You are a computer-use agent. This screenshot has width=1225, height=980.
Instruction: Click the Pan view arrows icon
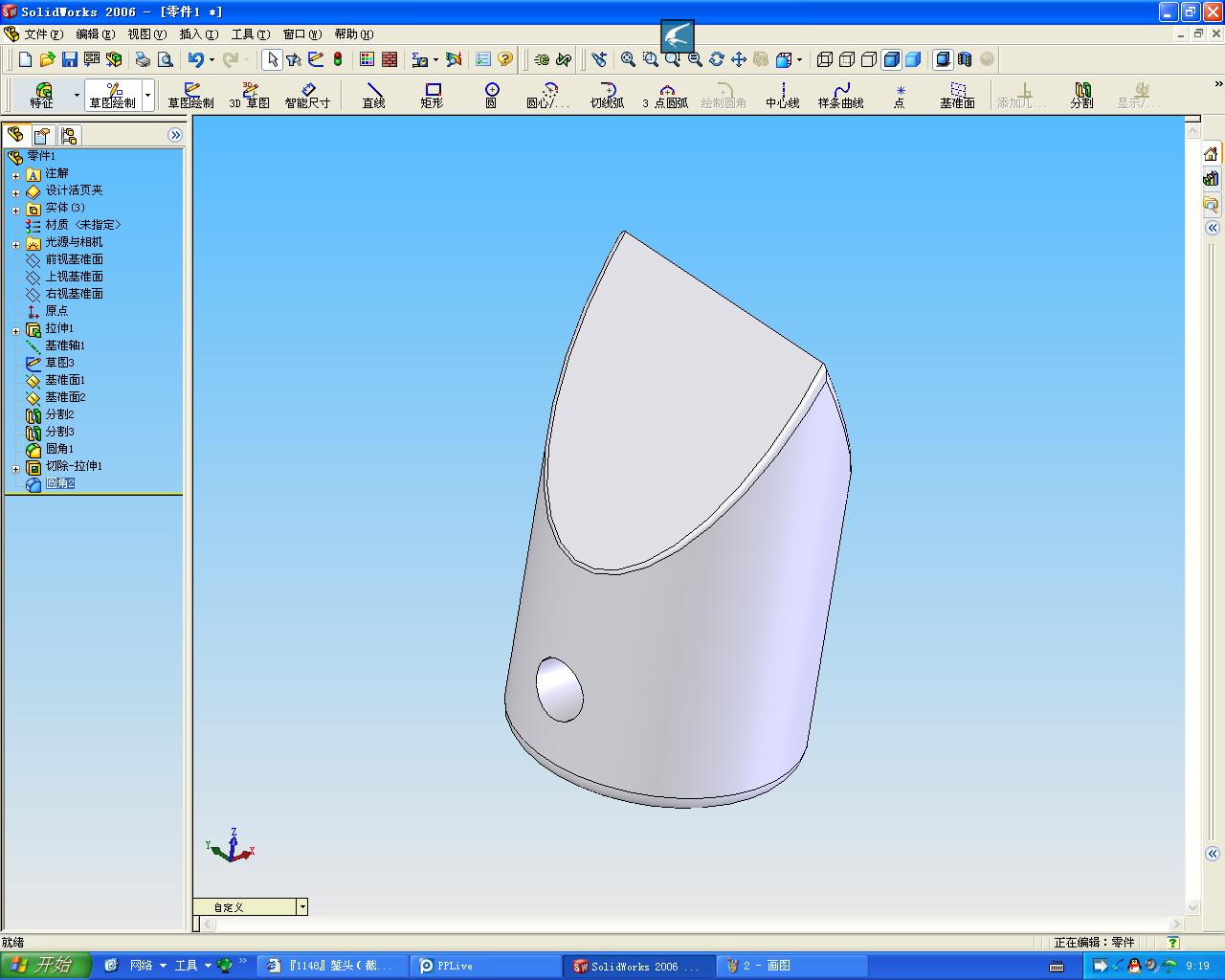(738, 59)
